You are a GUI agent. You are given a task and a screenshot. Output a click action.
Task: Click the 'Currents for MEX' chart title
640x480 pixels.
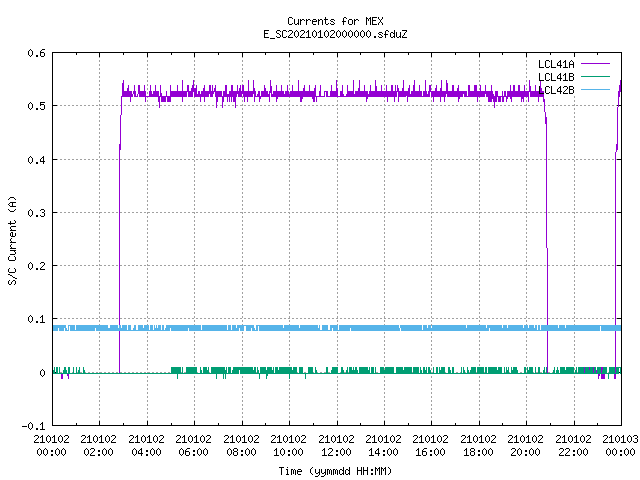335,21
